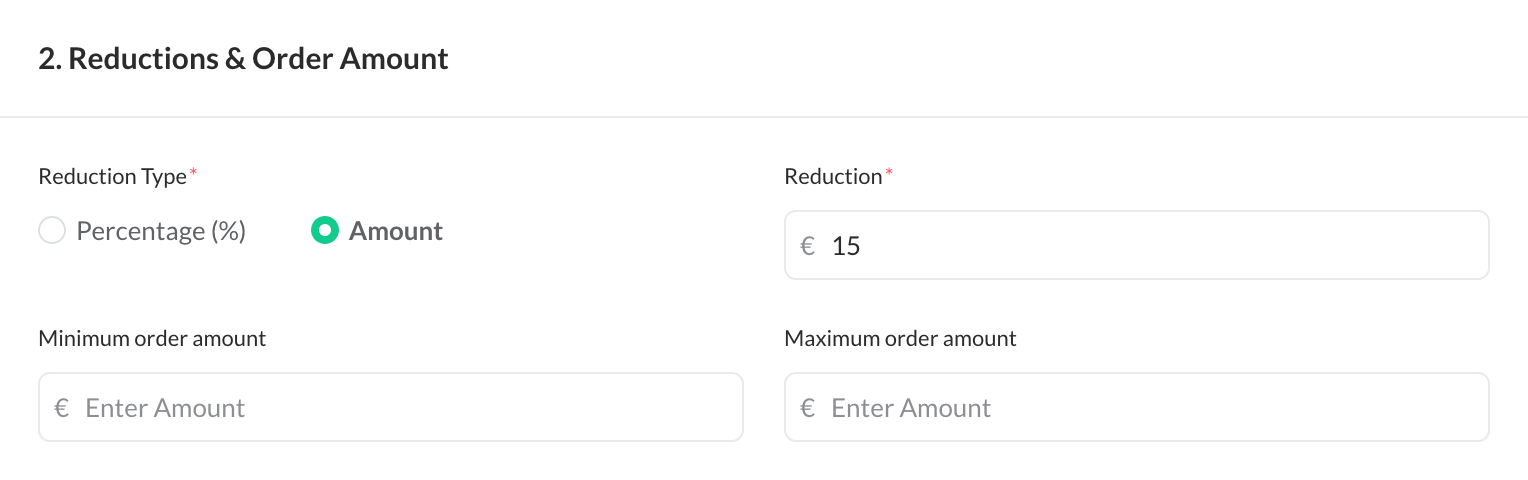Select the Percentage (%) radio button
The image size is (1528, 480).
pyautogui.click(x=51, y=231)
